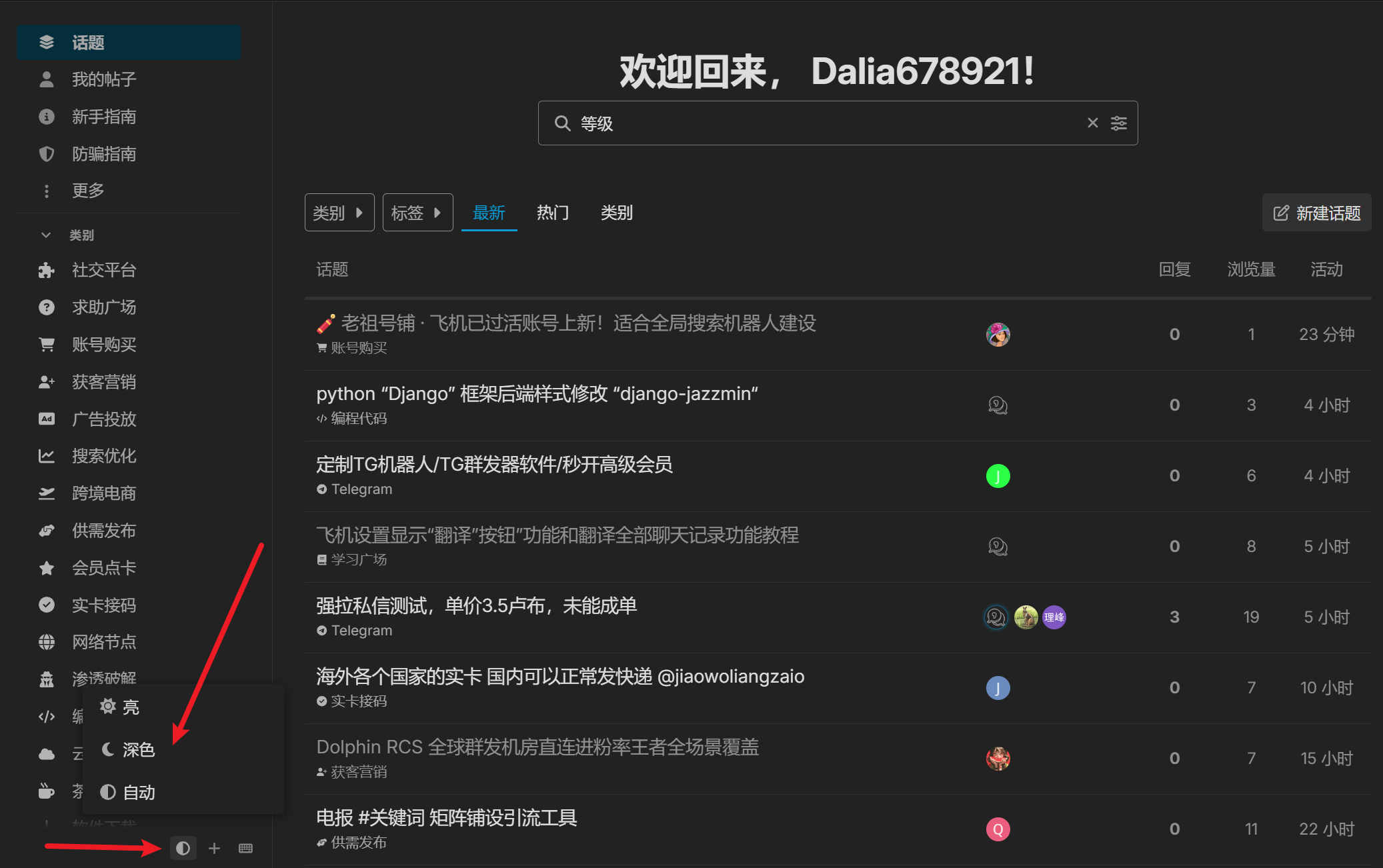Expand the 标签 tag filter dropdown
The height and width of the screenshot is (868, 1383).
(x=417, y=213)
